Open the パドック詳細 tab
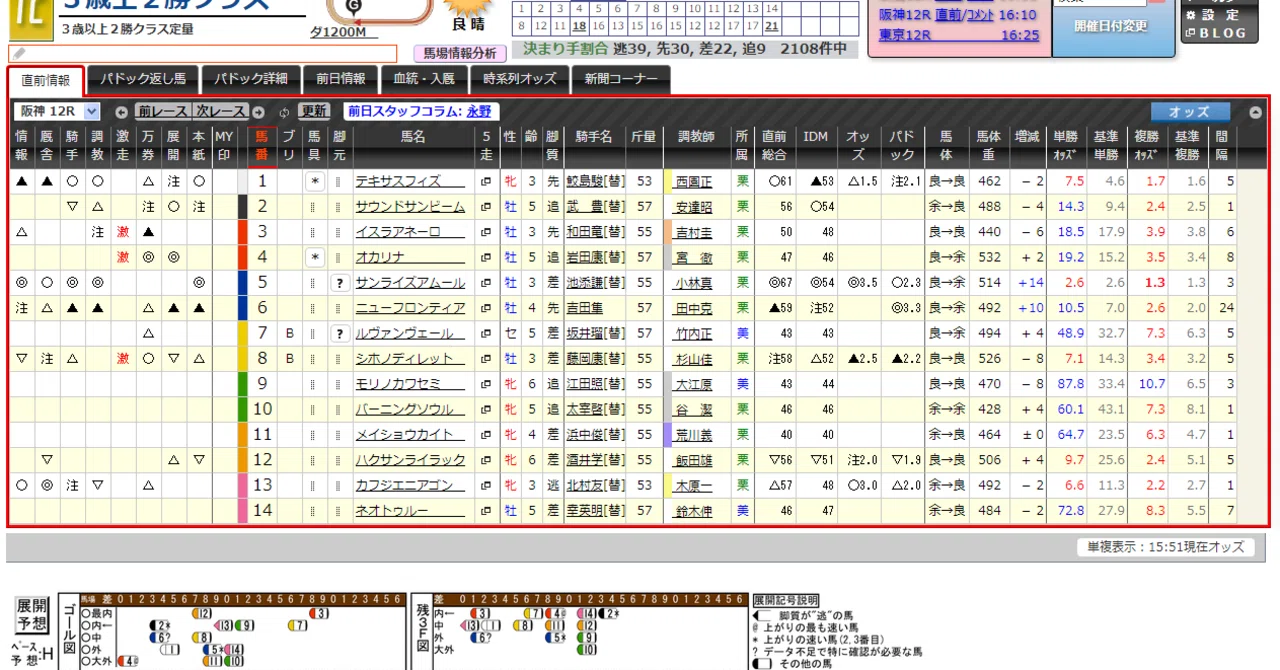The image size is (1280, 670). tap(250, 79)
